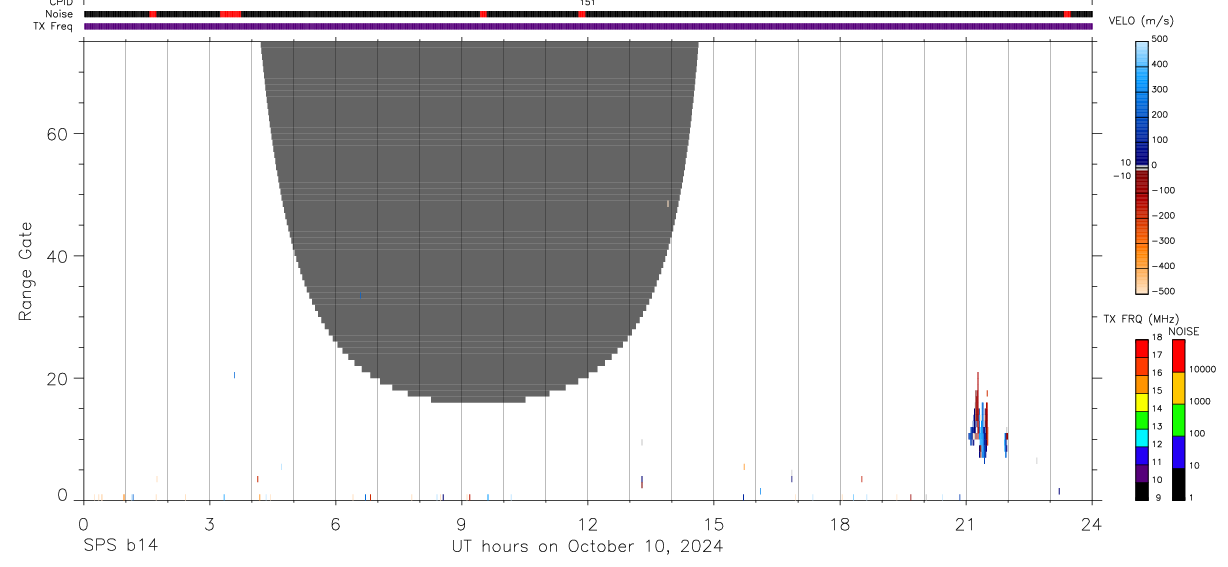Click TX FRQ legend value 14
The height and width of the screenshot is (567, 1228).
1156,408
